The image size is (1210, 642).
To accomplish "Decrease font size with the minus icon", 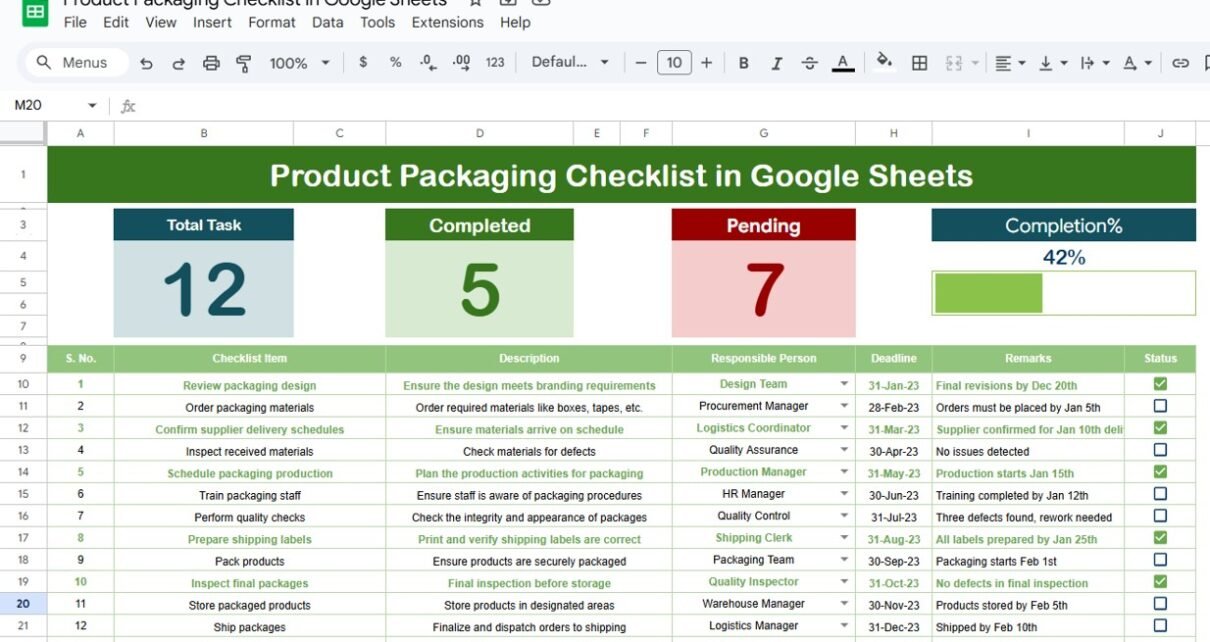I will tap(641, 62).
